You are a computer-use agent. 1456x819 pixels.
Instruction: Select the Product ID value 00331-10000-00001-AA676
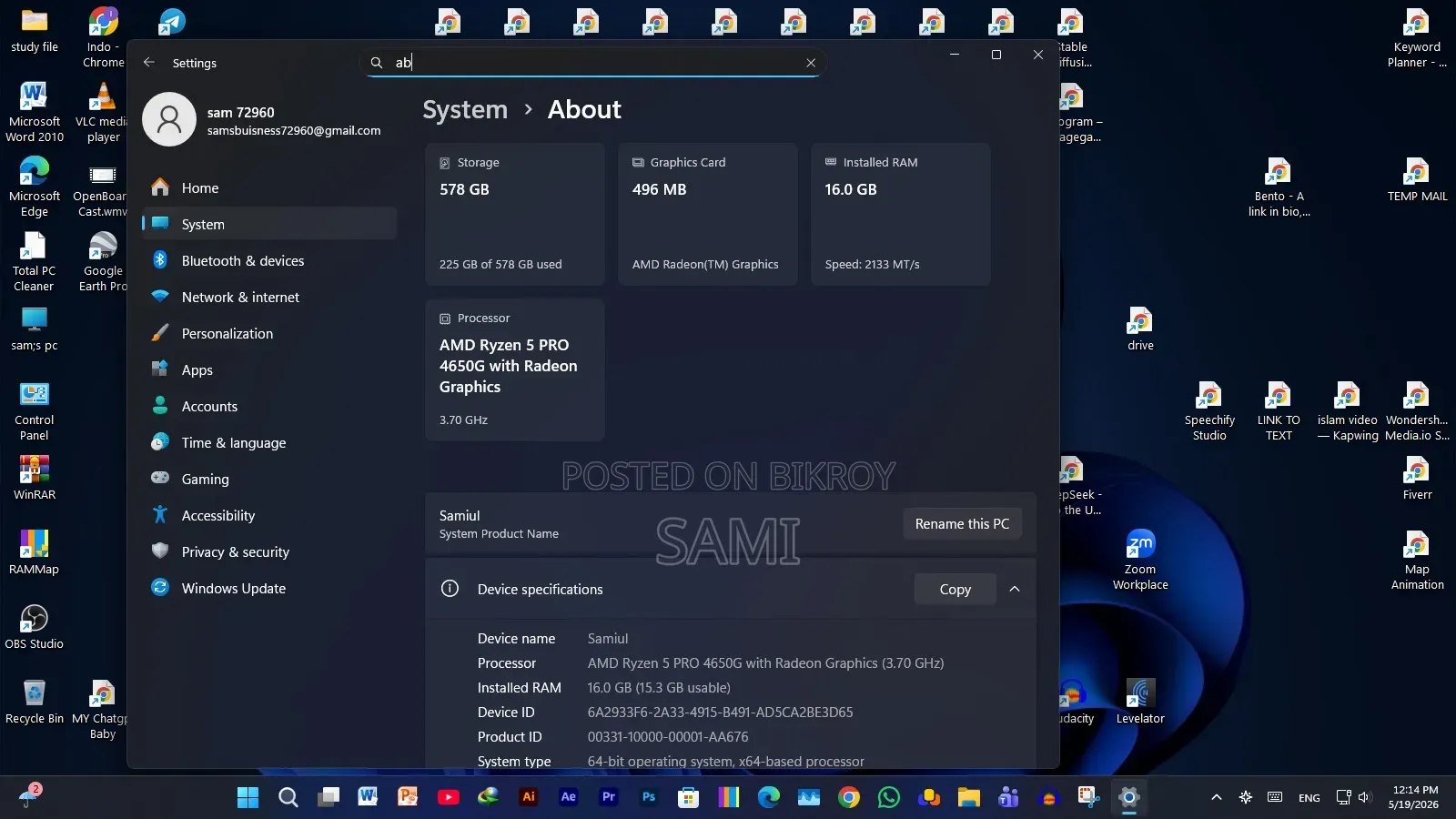668,736
